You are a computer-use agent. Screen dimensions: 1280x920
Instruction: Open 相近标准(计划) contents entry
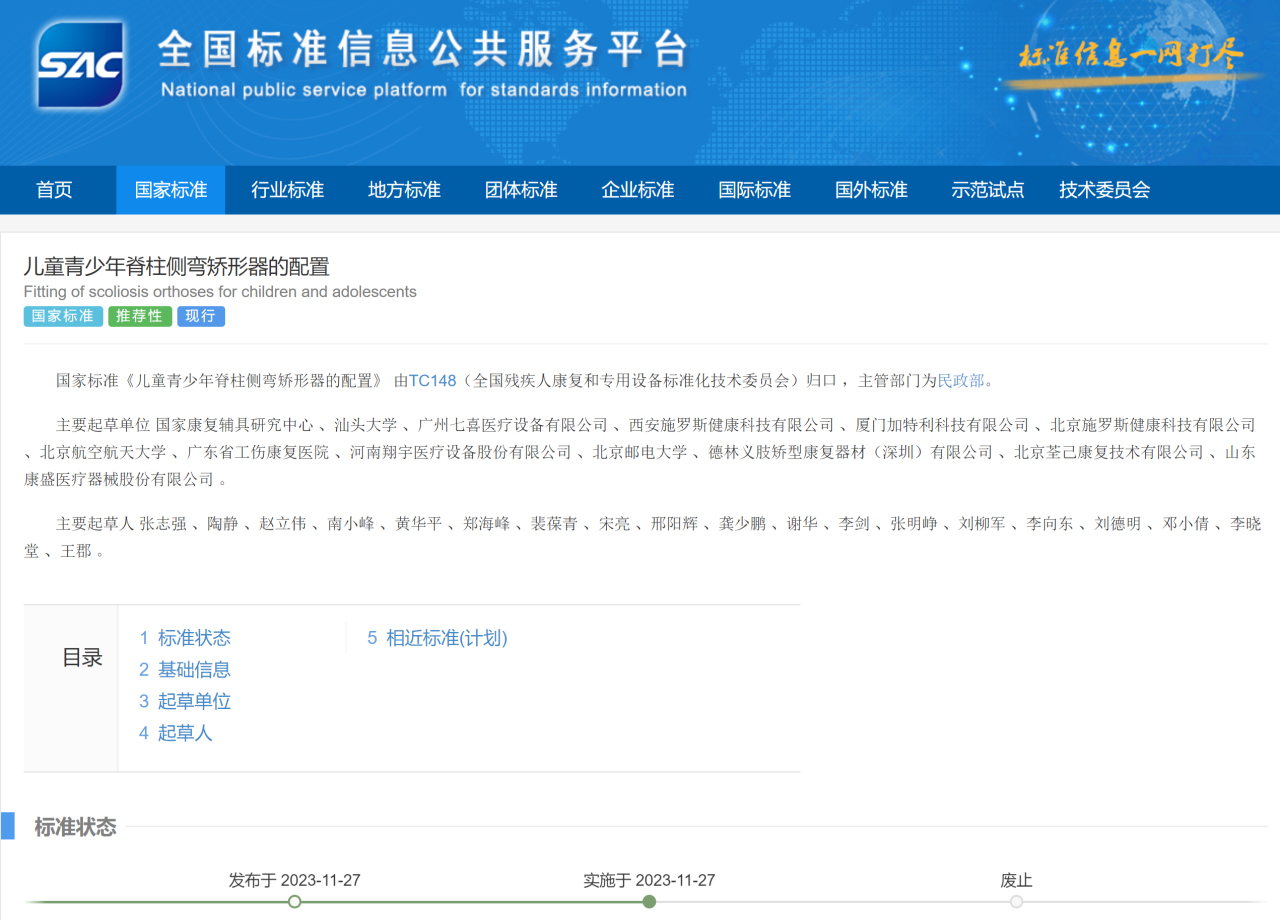coord(437,638)
